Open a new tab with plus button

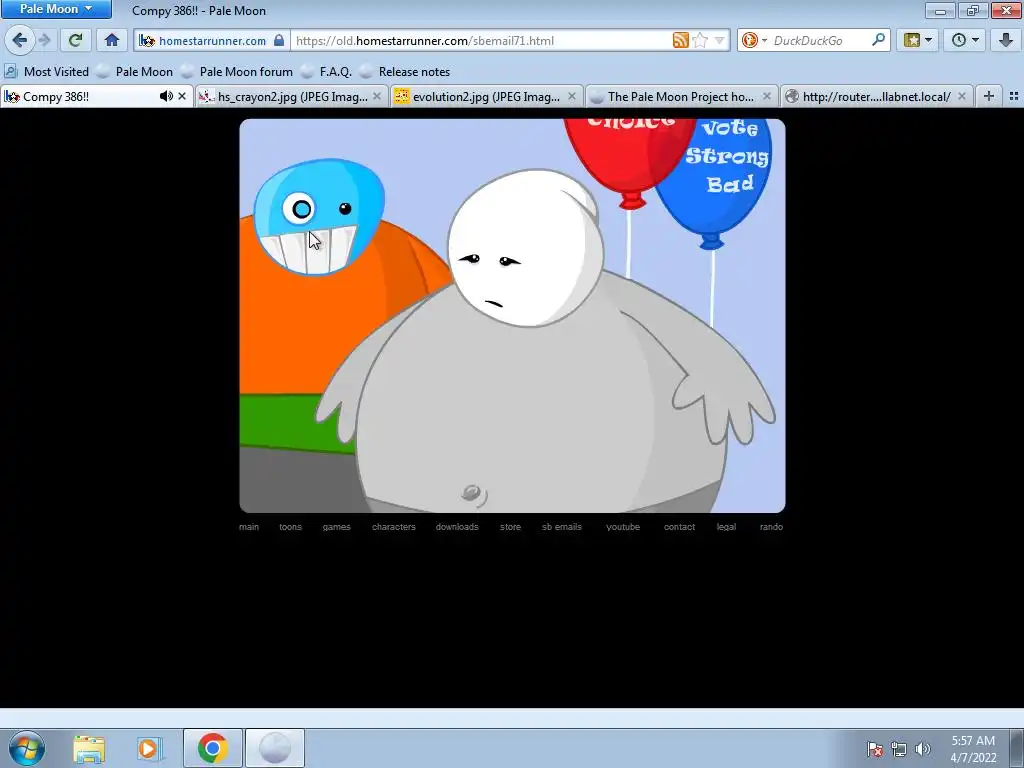[989, 97]
